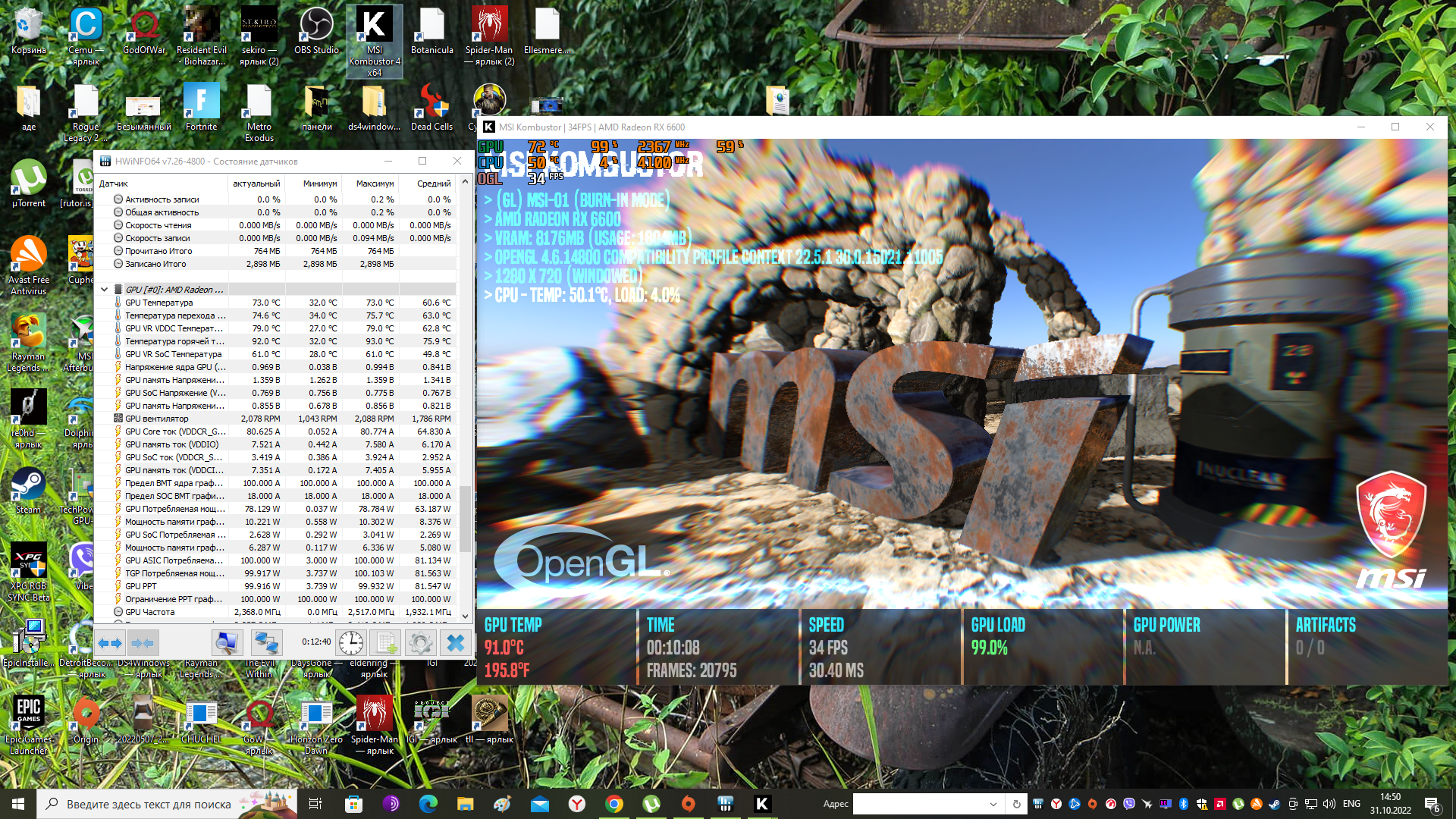1456x819 pixels.
Task: Open Task View on taskbar
Action: 315,804
